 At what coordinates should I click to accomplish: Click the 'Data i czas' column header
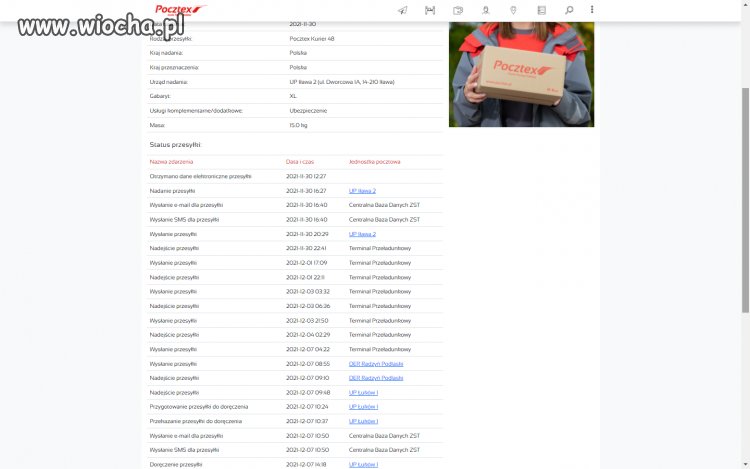point(300,162)
